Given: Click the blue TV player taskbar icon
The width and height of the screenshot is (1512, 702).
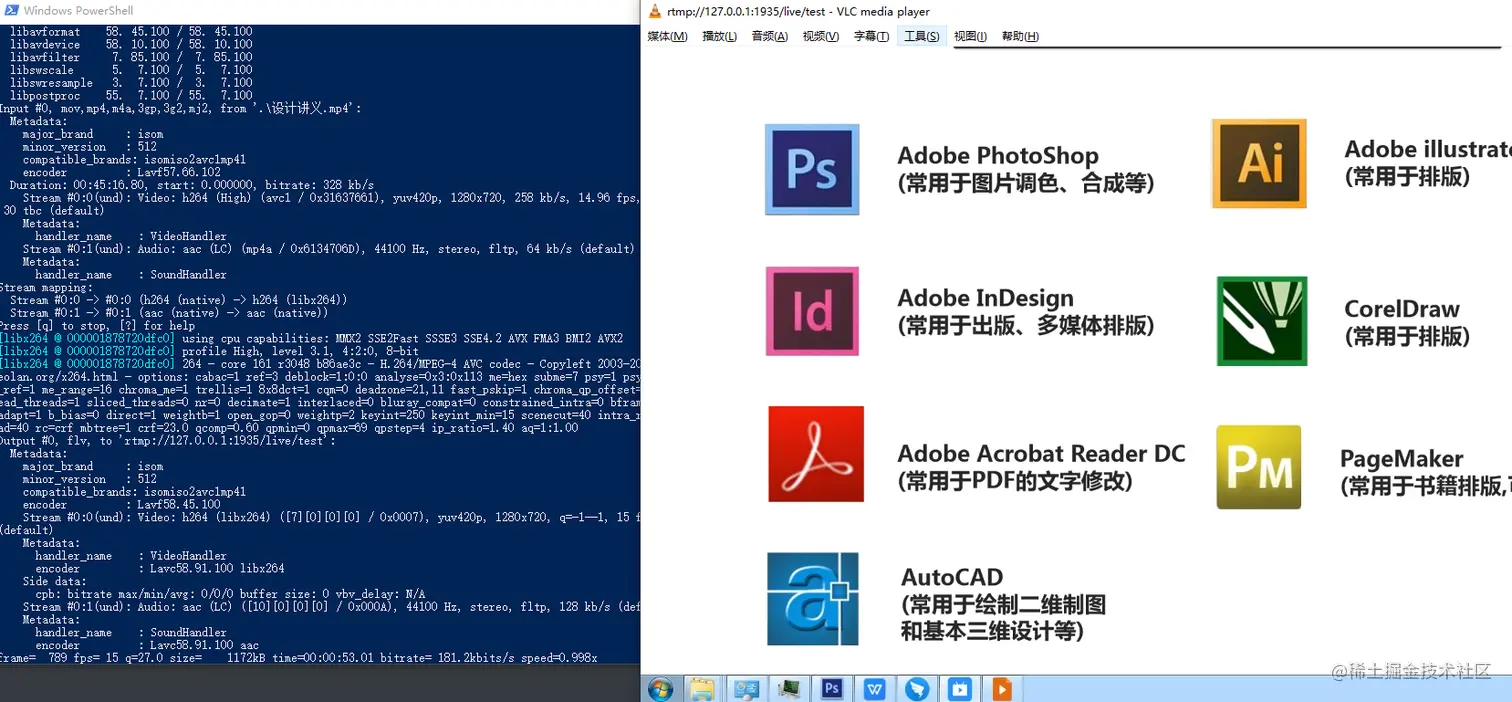Looking at the screenshot, I should pyautogui.click(x=960, y=689).
